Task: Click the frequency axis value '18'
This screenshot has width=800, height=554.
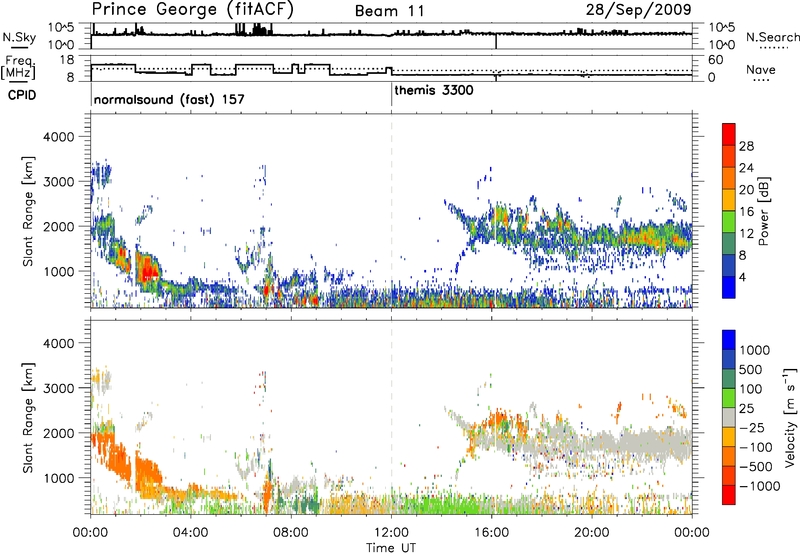Action: (x=67, y=60)
